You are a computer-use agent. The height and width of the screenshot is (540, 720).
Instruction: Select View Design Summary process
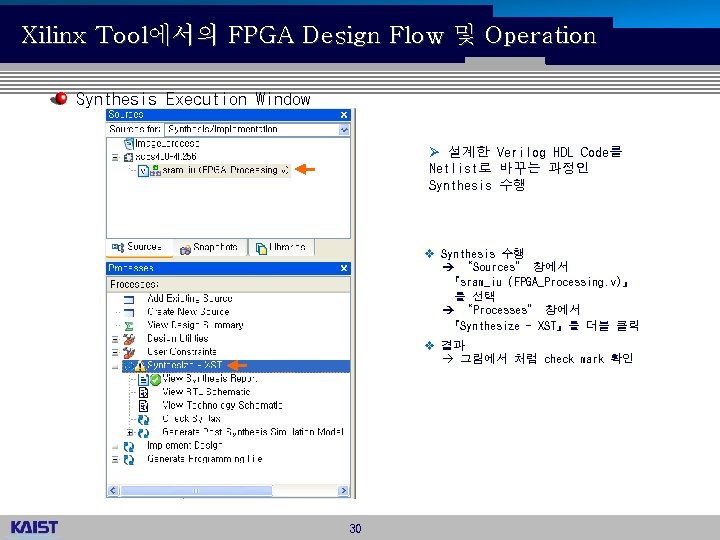(195, 325)
